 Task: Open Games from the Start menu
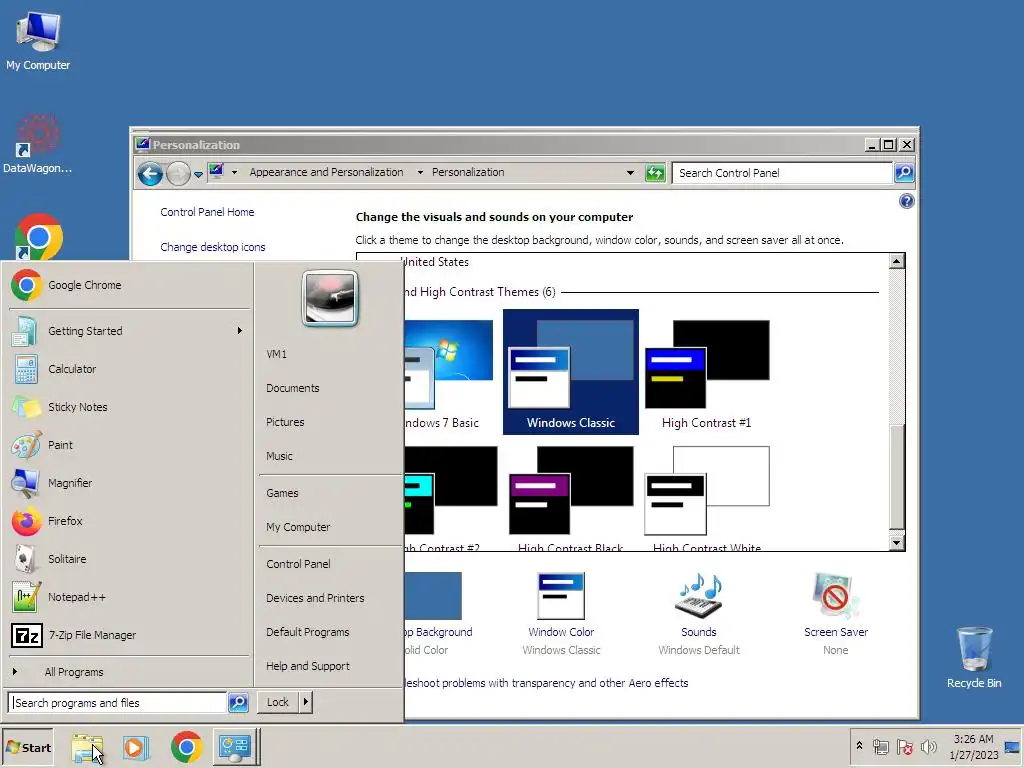[282, 493]
